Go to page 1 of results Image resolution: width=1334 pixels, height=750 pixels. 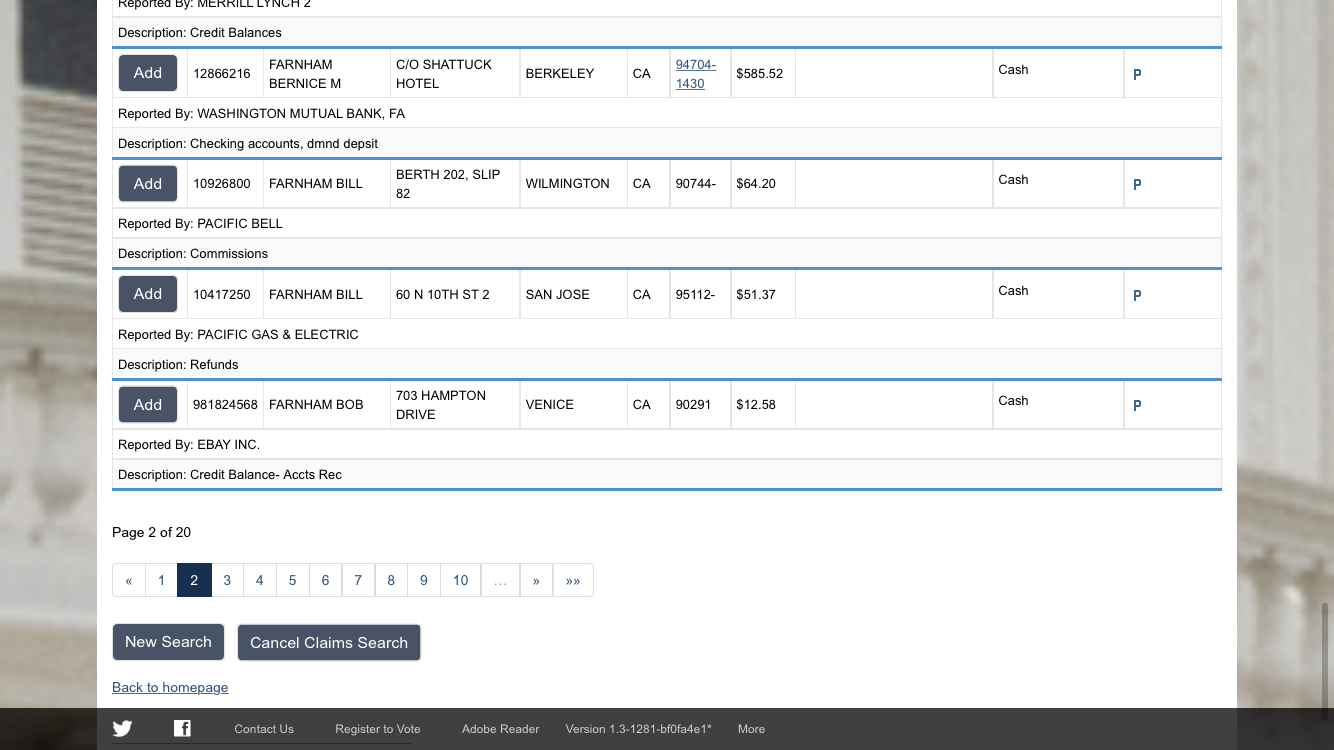(161, 580)
